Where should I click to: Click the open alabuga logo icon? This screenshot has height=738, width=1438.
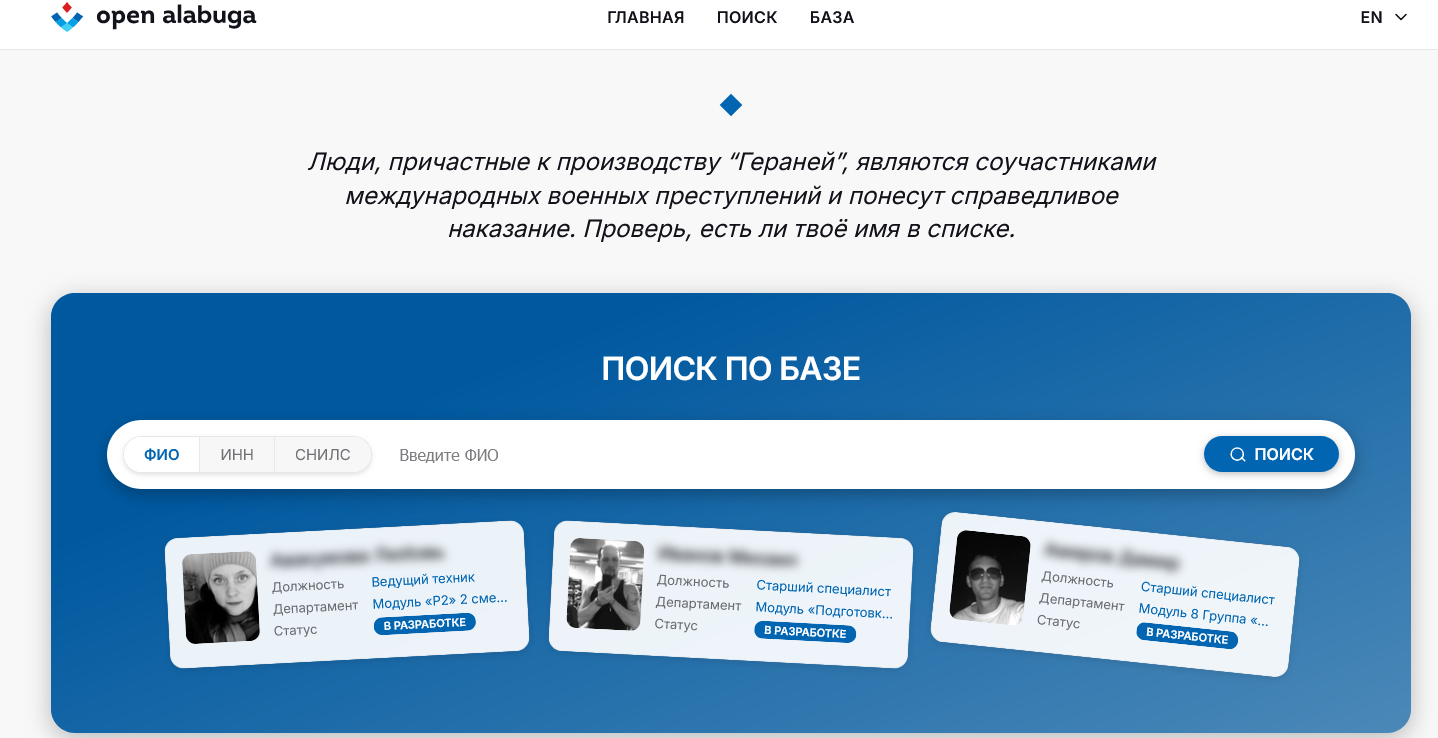[67, 17]
